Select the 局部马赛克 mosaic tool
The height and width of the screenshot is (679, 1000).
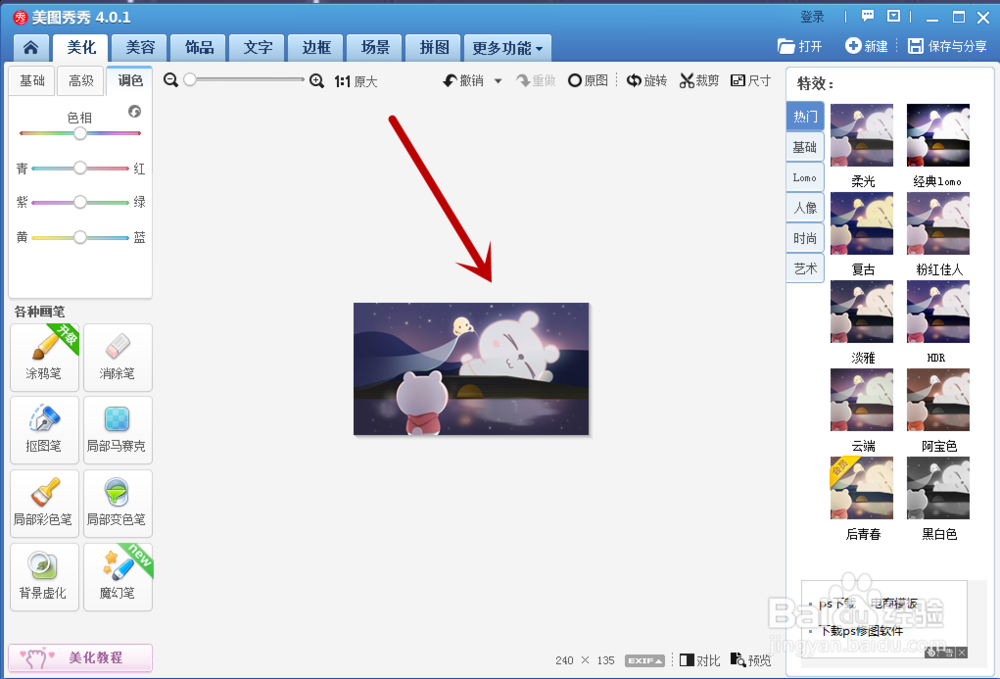(x=117, y=430)
